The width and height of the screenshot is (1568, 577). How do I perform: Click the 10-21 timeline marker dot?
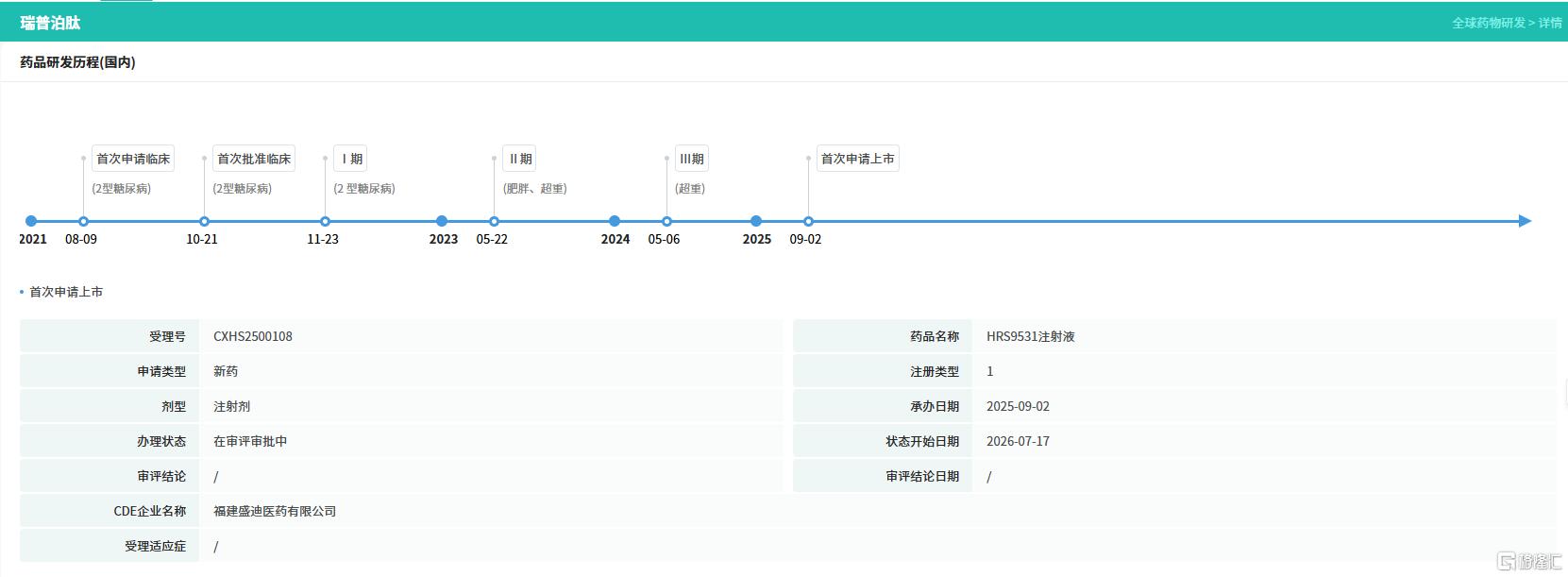click(204, 221)
